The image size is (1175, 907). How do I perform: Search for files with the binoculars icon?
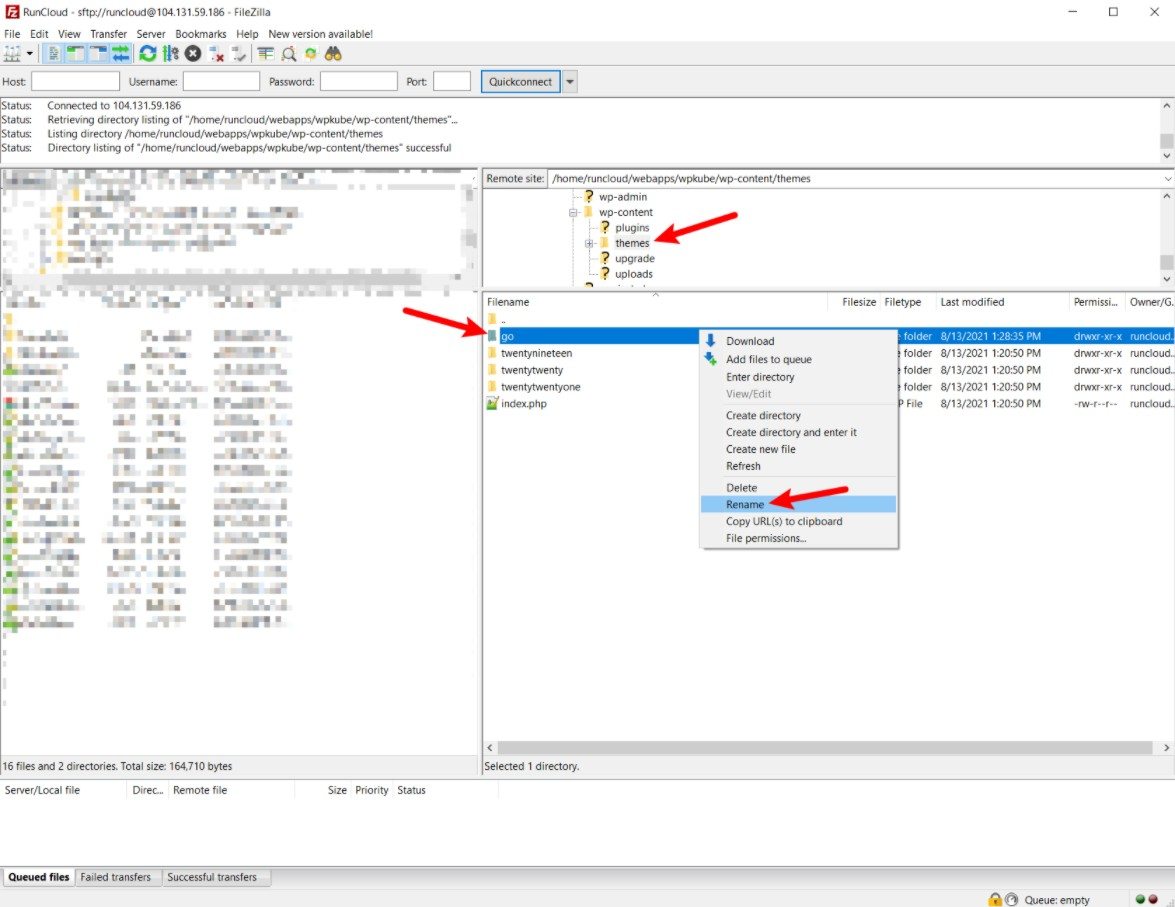[333, 54]
